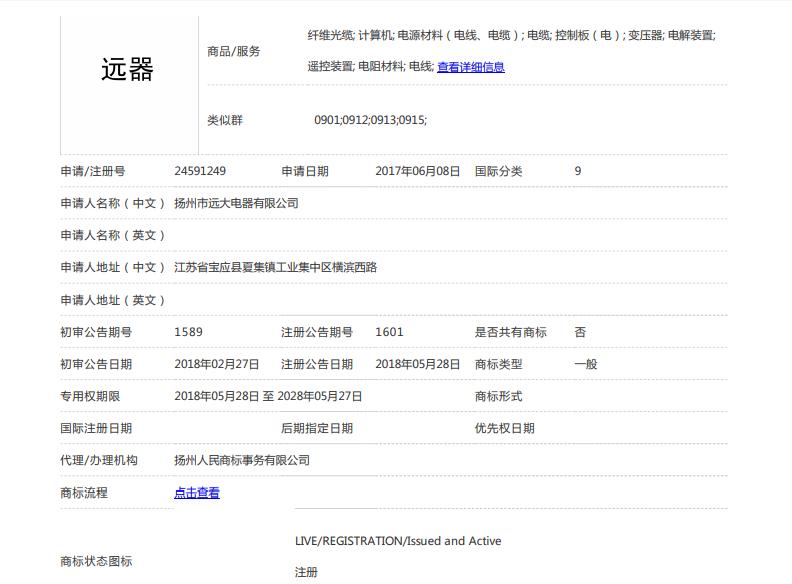The width and height of the screenshot is (792, 584).
Task: Click the 申请/注册号 label
Action: pyautogui.click(x=93, y=171)
